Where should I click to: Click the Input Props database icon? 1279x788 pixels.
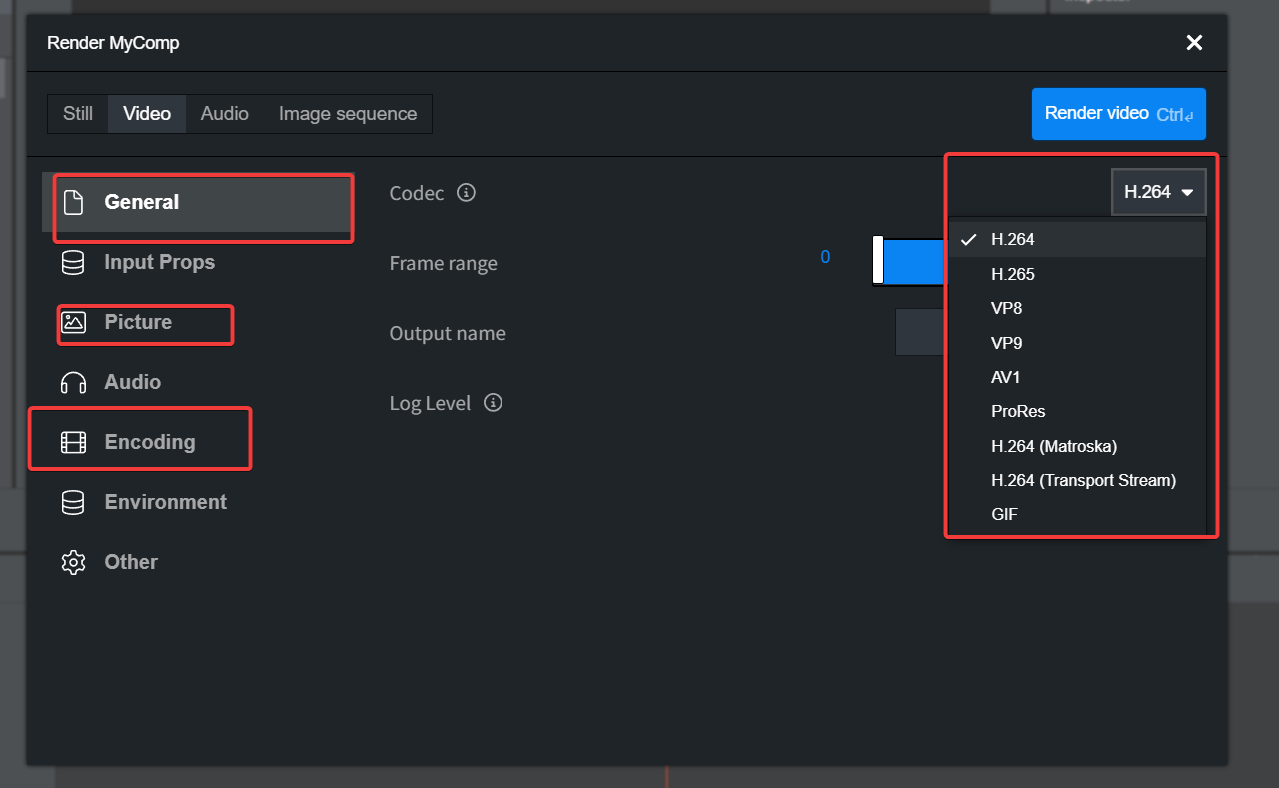point(72,262)
